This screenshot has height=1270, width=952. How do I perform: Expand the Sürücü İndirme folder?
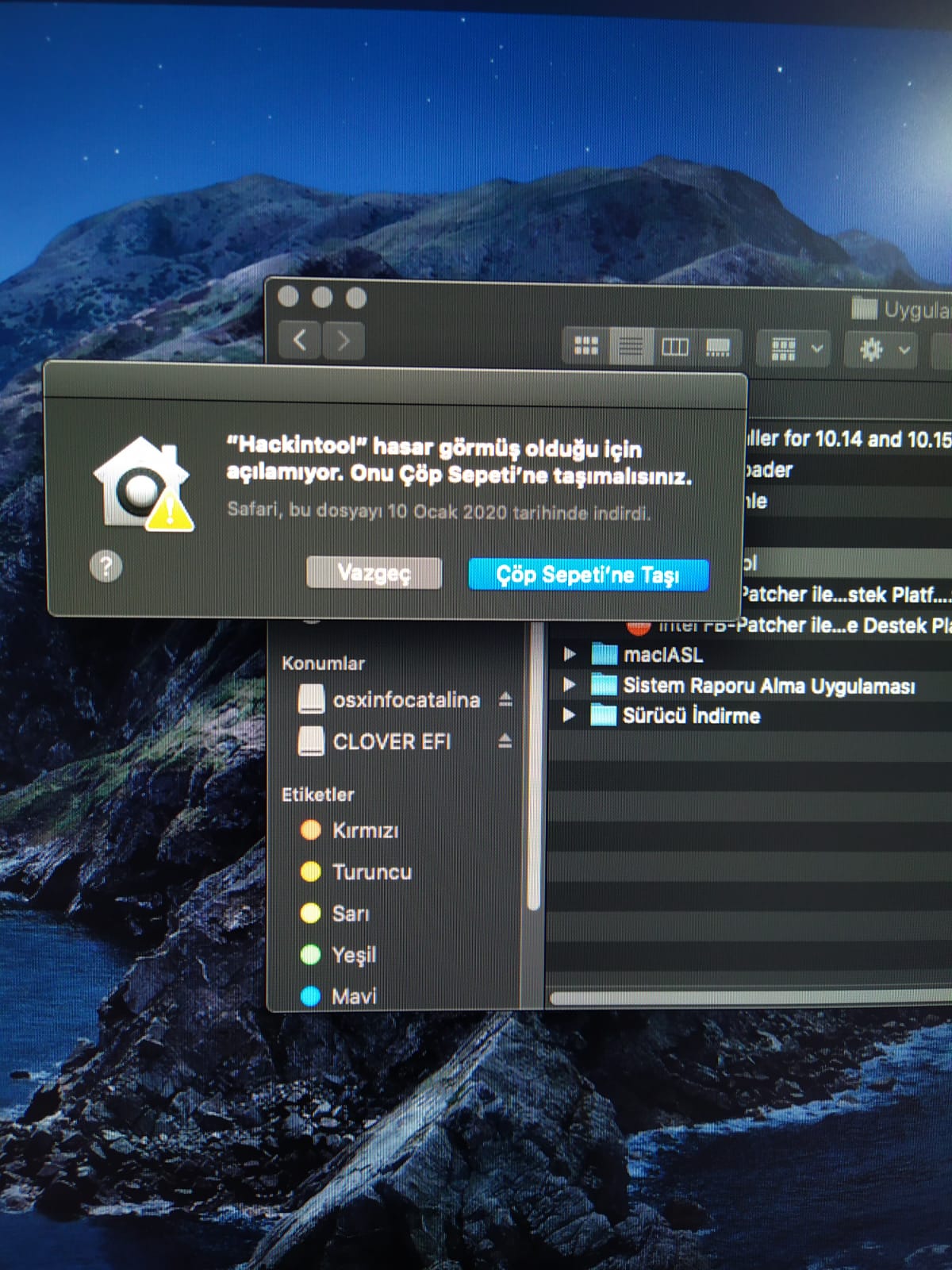click(569, 715)
